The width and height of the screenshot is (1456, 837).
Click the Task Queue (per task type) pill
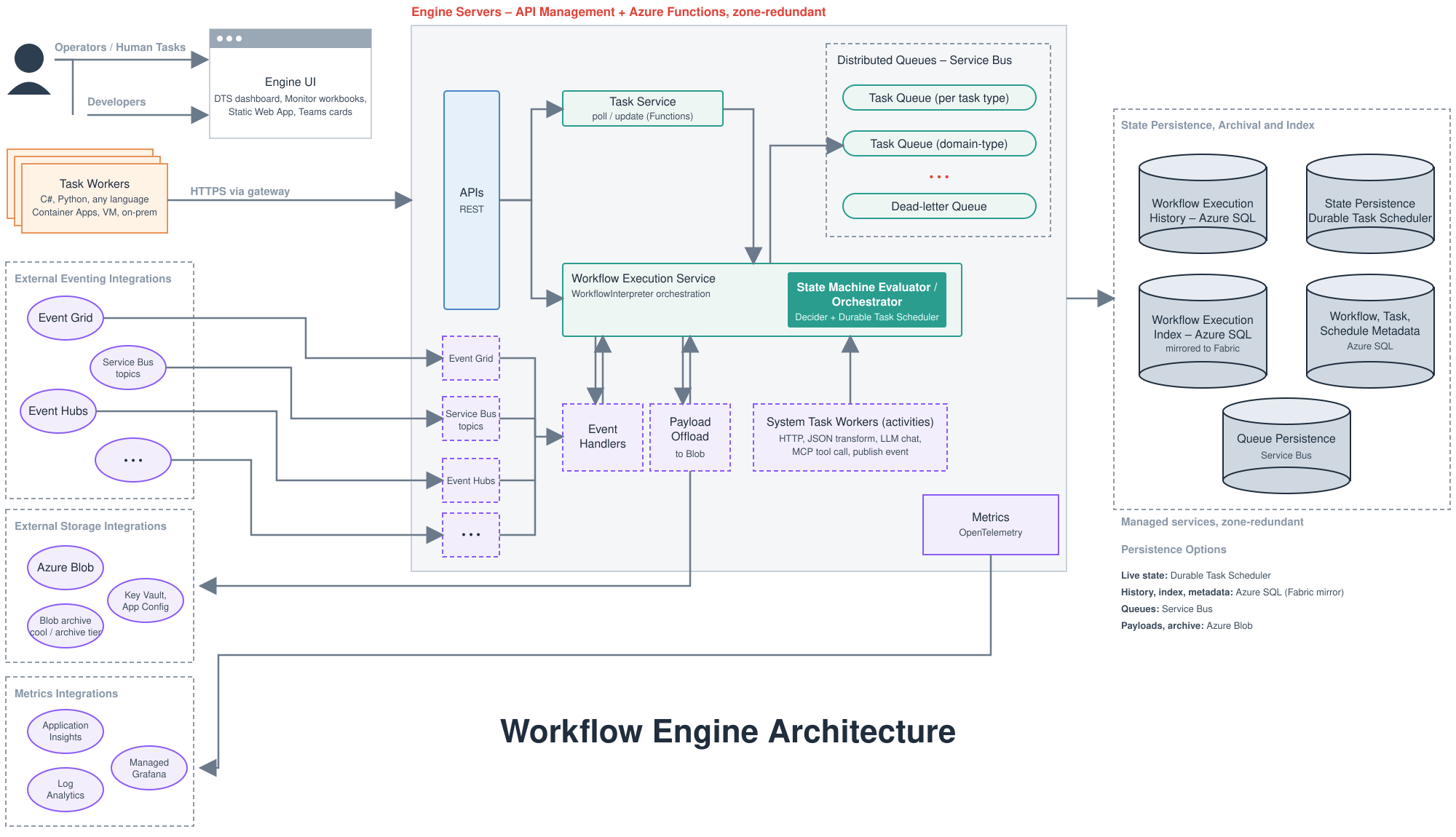pyautogui.click(x=939, y=98)
